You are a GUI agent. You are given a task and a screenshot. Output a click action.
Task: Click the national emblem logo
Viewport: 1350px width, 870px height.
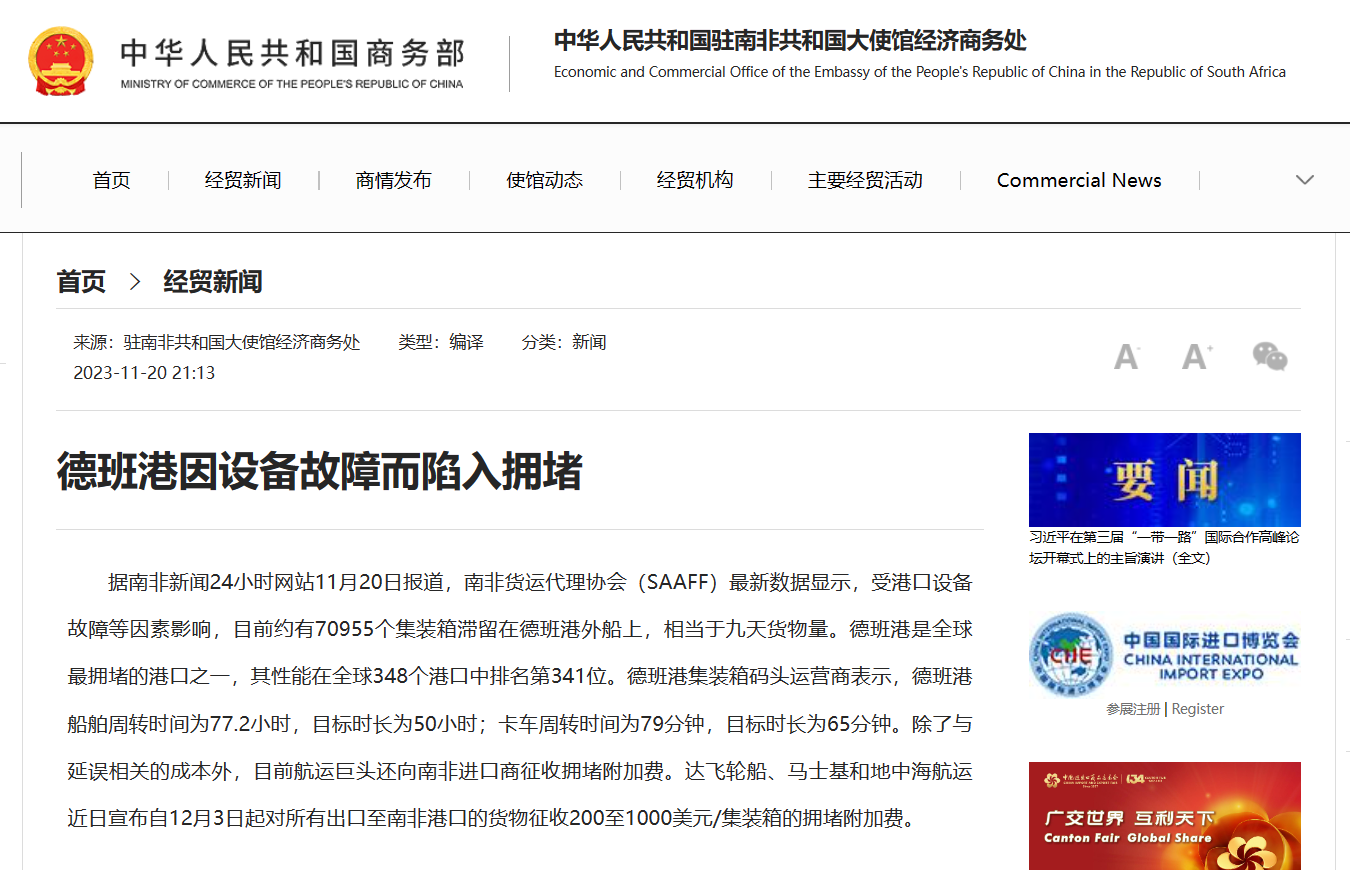point(61,62)
